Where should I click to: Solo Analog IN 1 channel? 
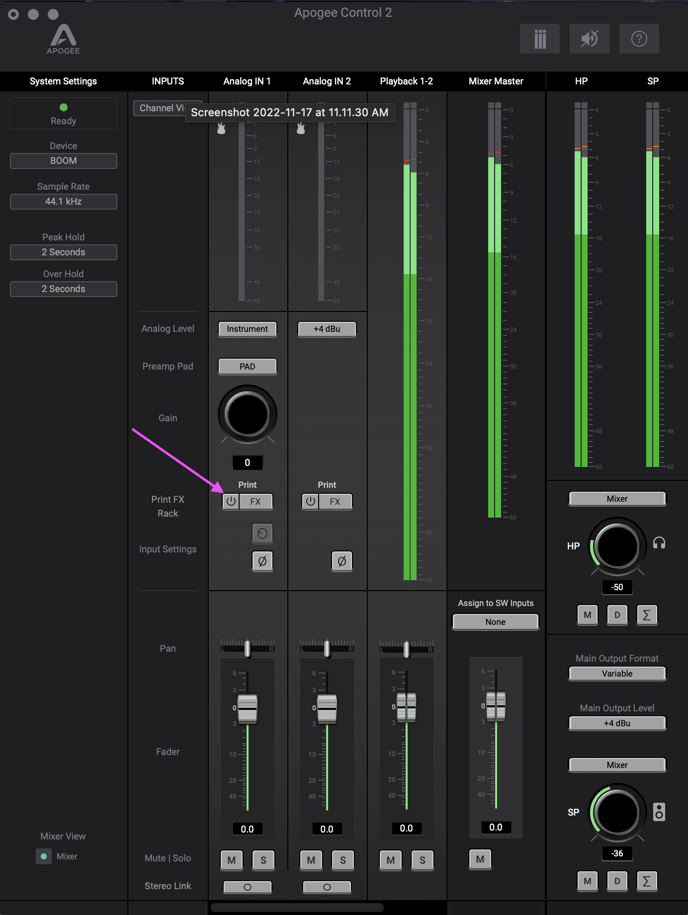pyautogui.click(x=263, y=860)
